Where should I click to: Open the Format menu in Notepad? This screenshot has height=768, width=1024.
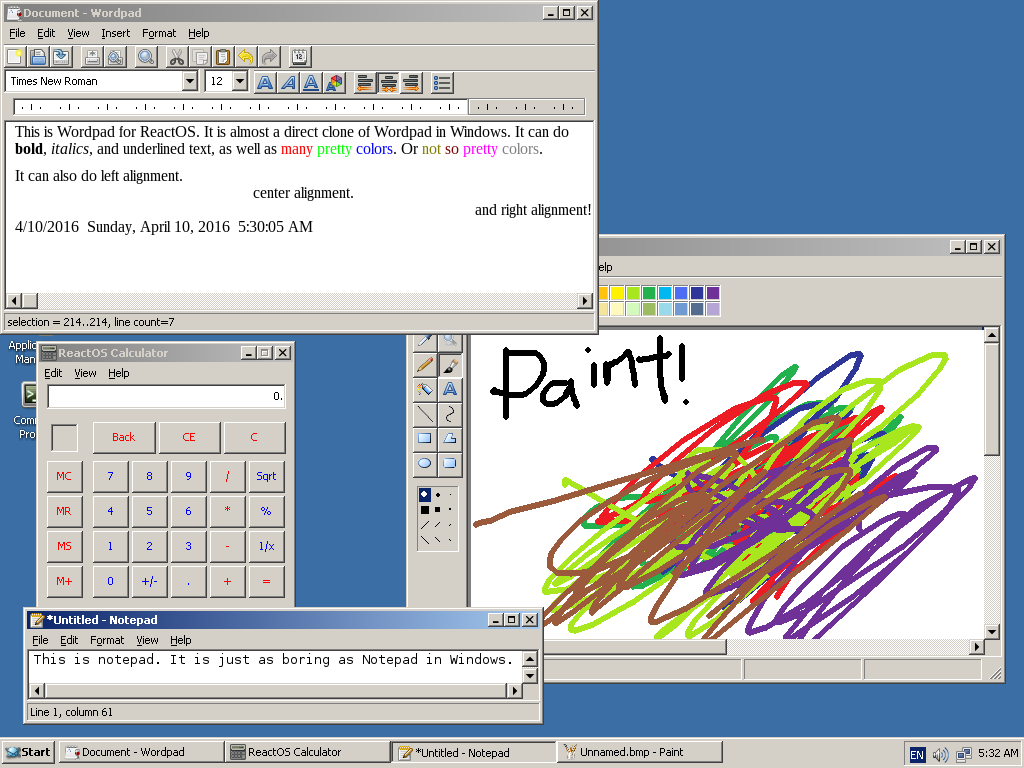click(107, 640)
